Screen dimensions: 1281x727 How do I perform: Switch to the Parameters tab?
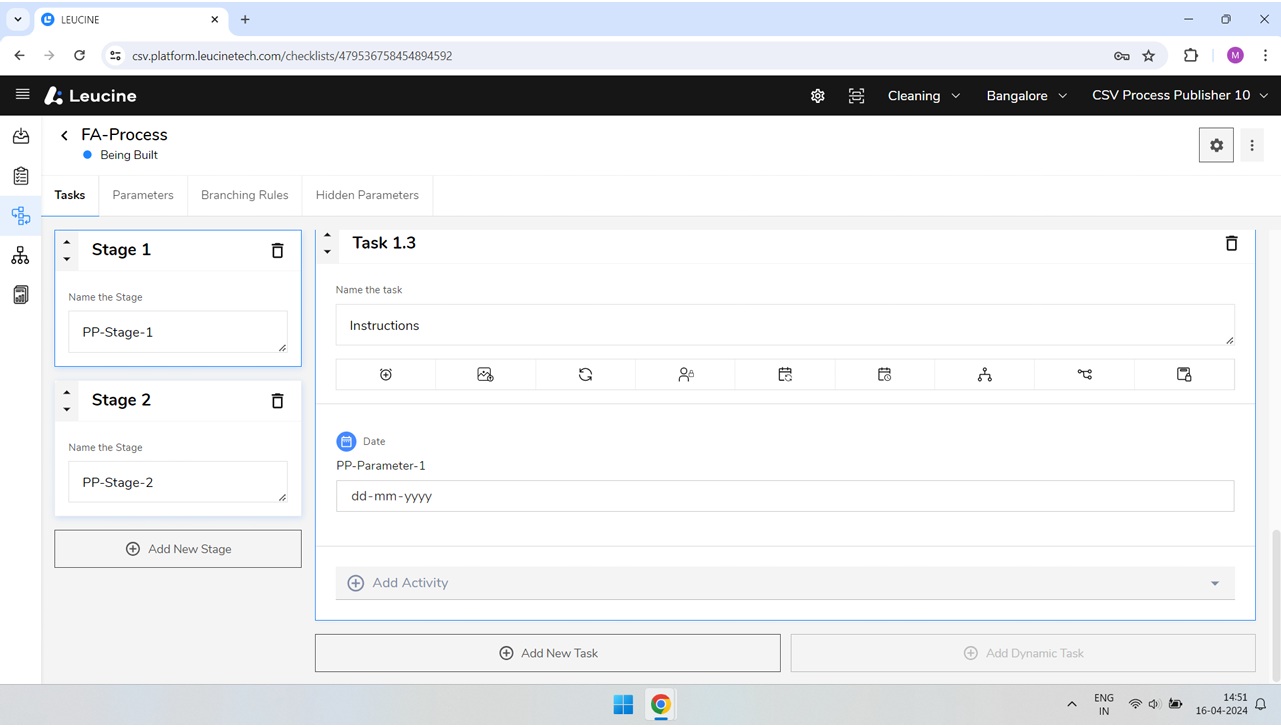tap(143, 195)
